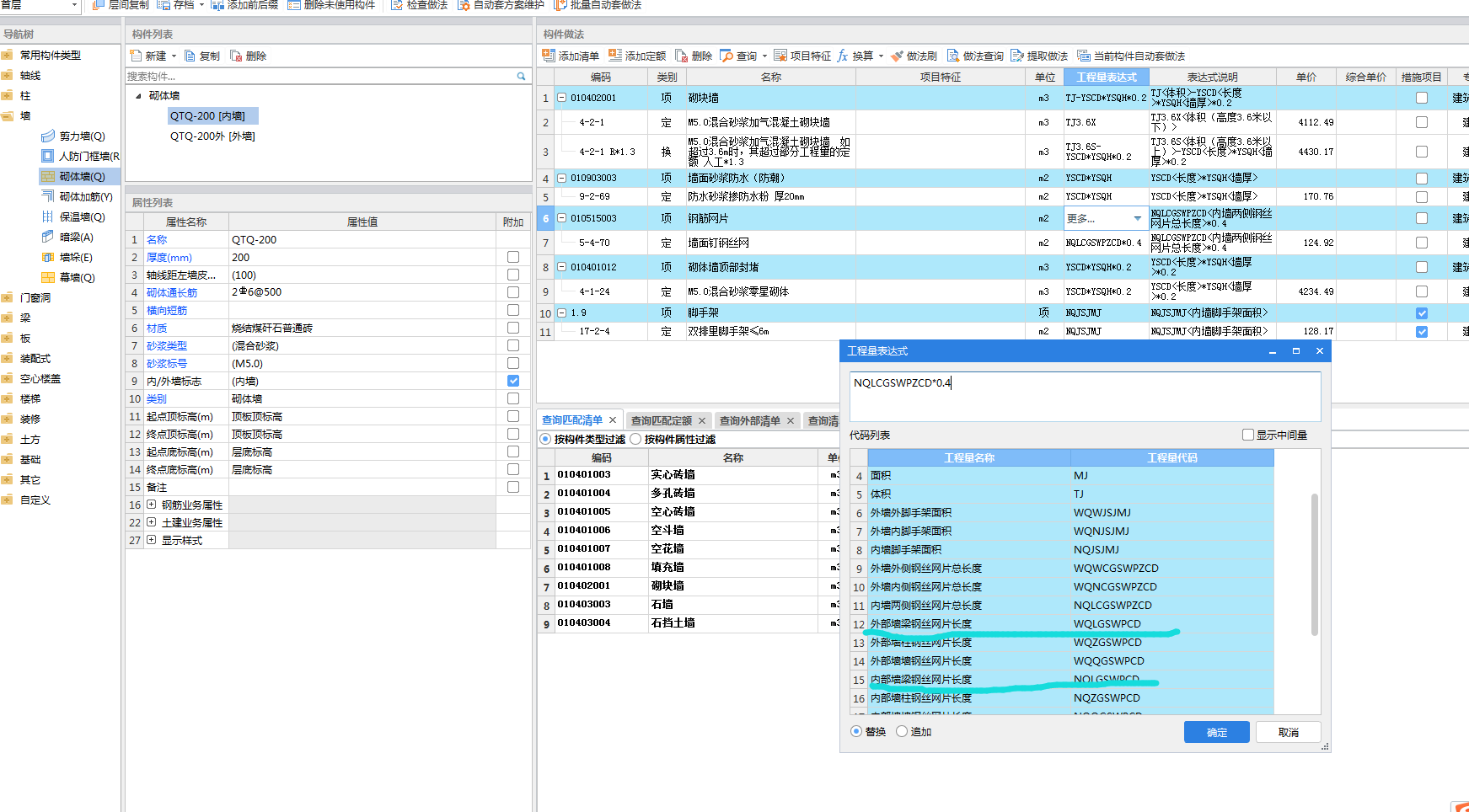Screen dimensions: 1469x812
Task: Click 新建 in the 构件列表 toolbar
Action: point(148,56)
